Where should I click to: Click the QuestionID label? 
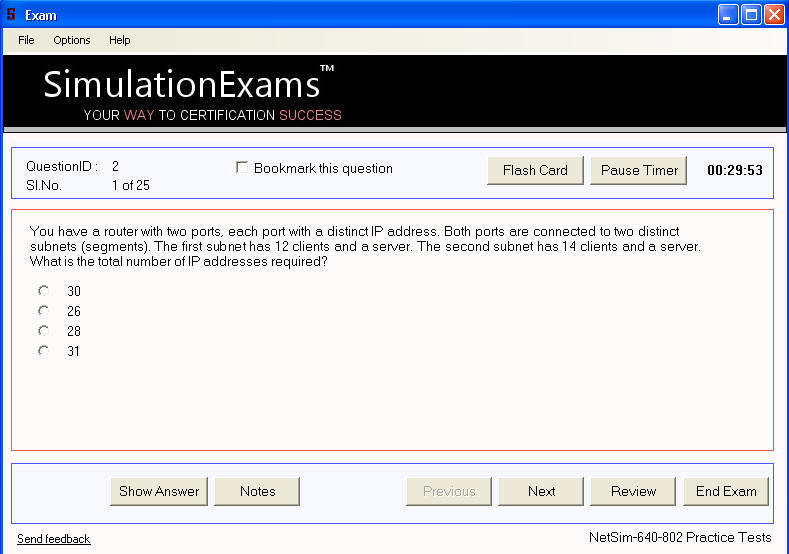coord(62,166)
